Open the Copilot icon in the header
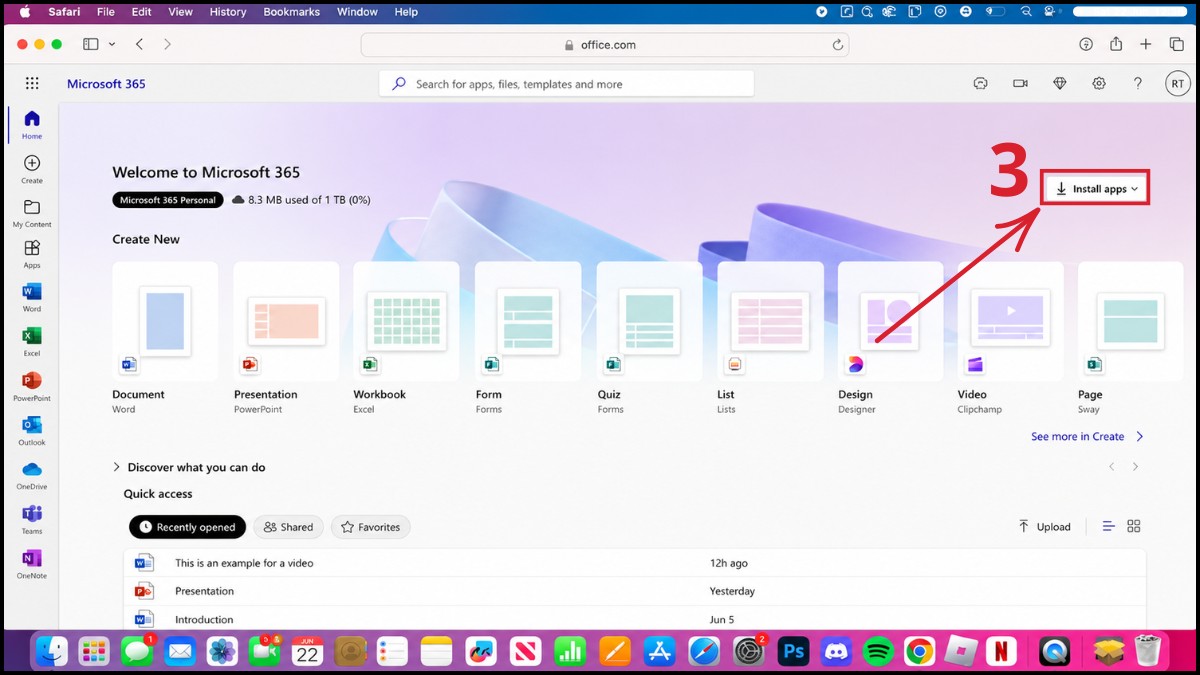The image size is (1200, 675). 981,84
